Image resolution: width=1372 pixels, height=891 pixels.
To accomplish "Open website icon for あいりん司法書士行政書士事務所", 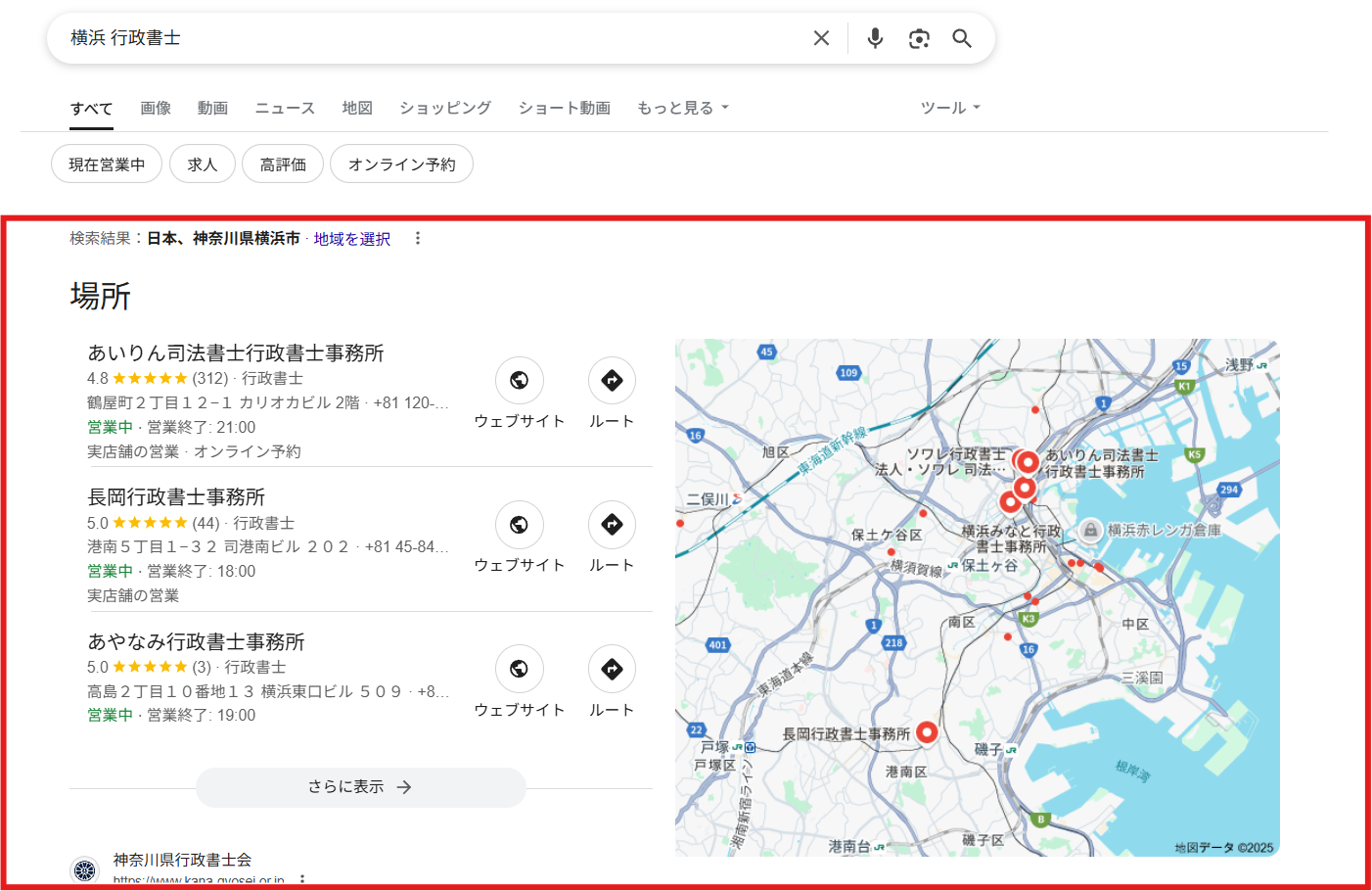I will coord(520,380).
